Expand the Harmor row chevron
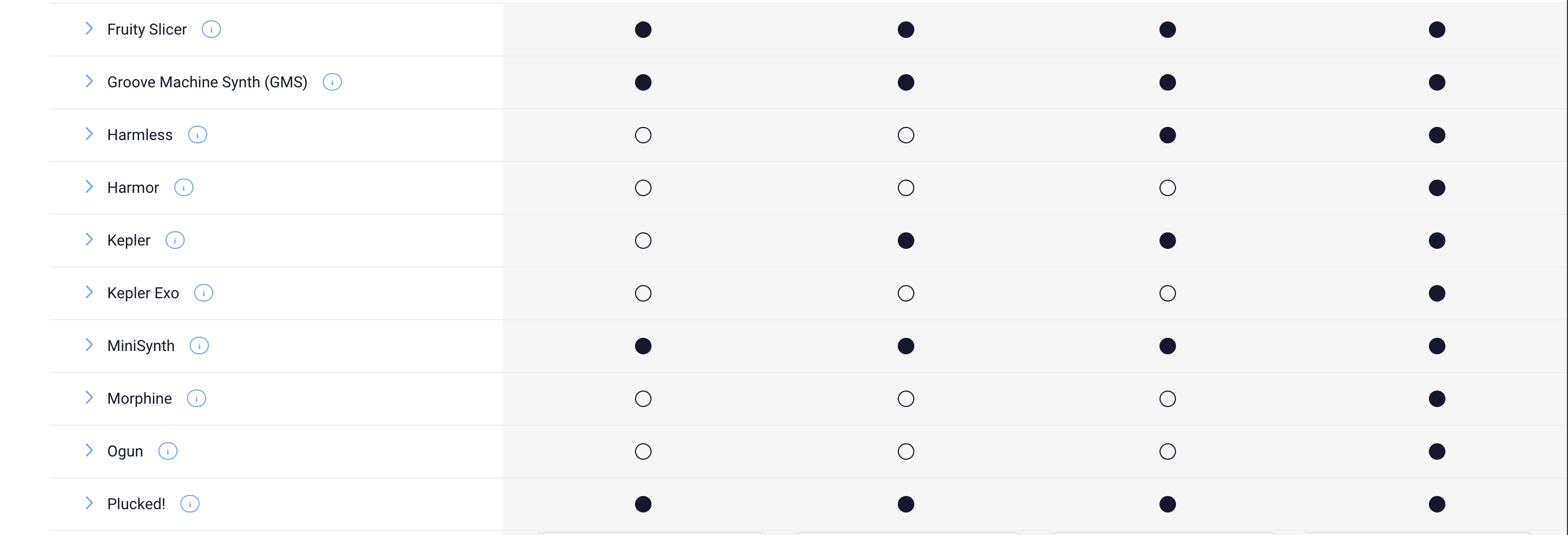This screenshot has width=1568, height=535. [x=89, y=187]
